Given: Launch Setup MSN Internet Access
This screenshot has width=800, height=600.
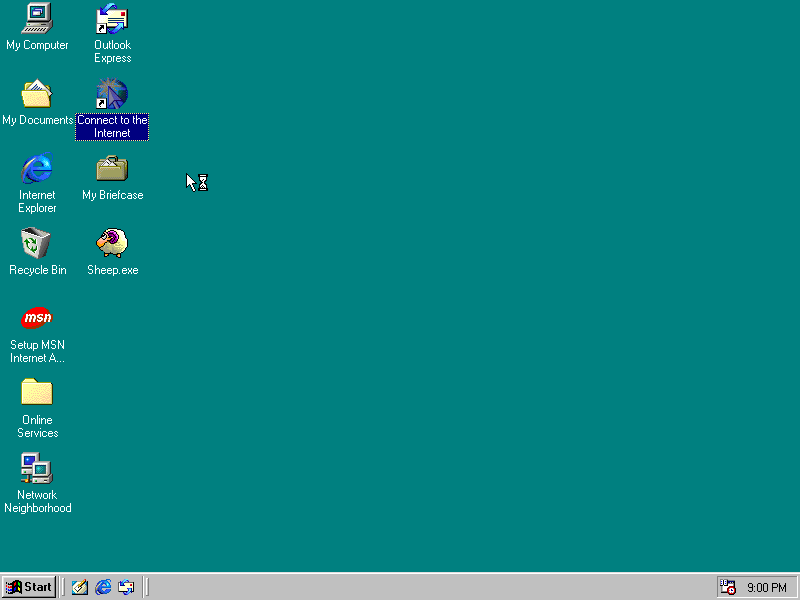Looking at the screenshot, I should tap(37, 318).
